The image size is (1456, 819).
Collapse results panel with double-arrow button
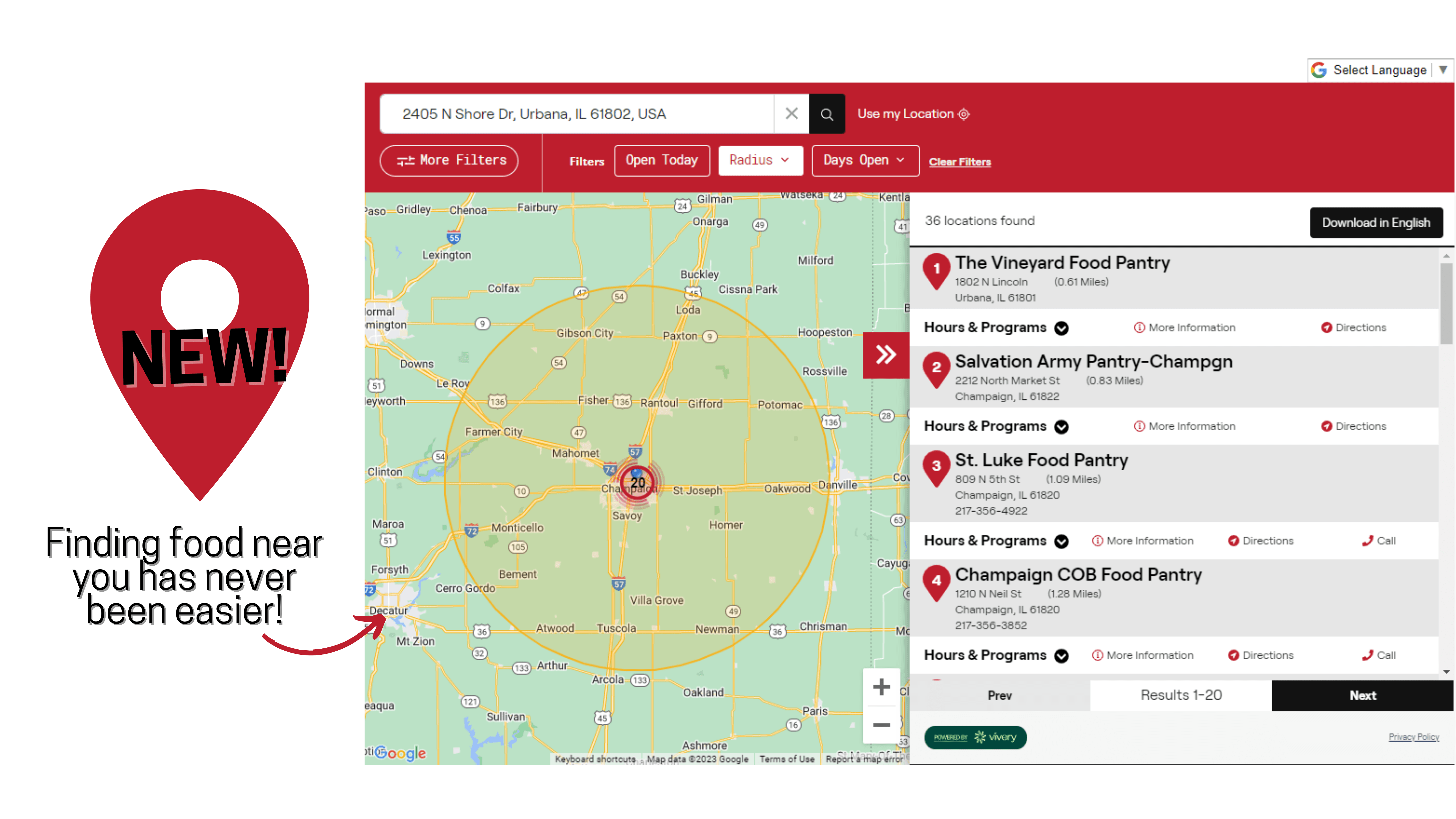886,355
